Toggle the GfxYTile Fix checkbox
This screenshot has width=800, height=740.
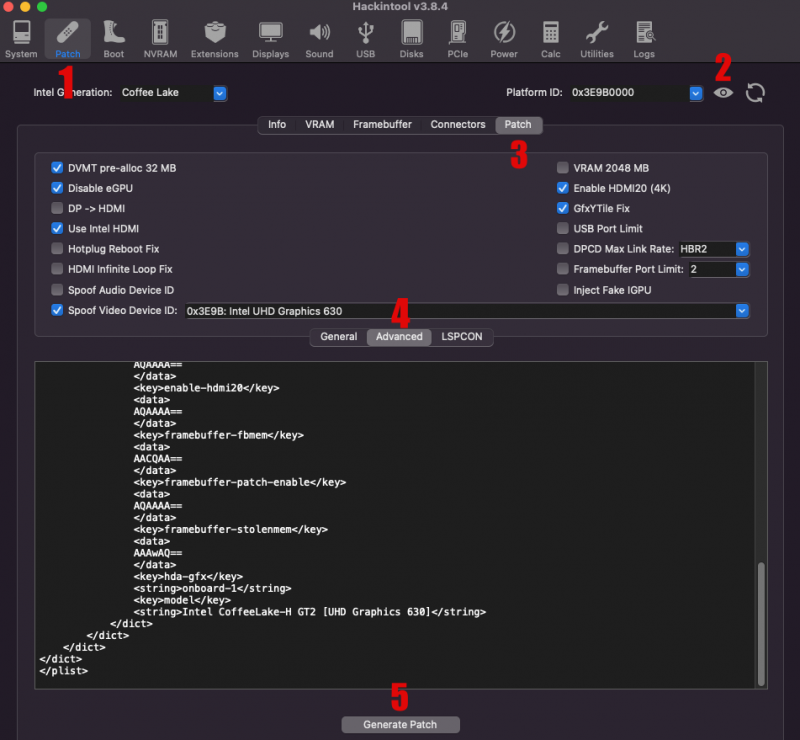(x=563, y=208)
